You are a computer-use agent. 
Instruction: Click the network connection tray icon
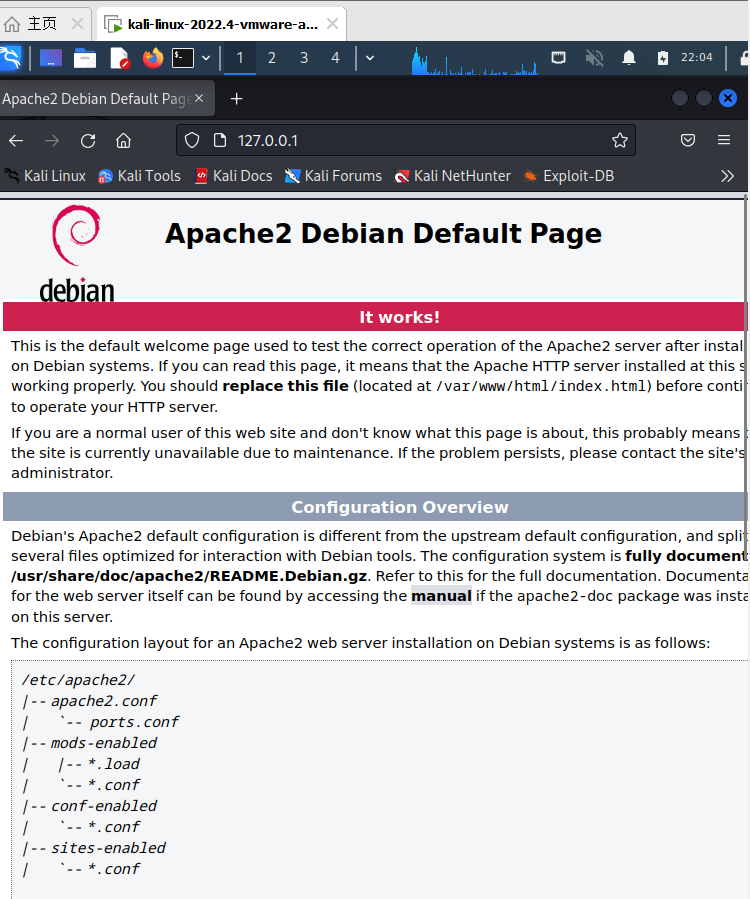[x=558, y=57]
